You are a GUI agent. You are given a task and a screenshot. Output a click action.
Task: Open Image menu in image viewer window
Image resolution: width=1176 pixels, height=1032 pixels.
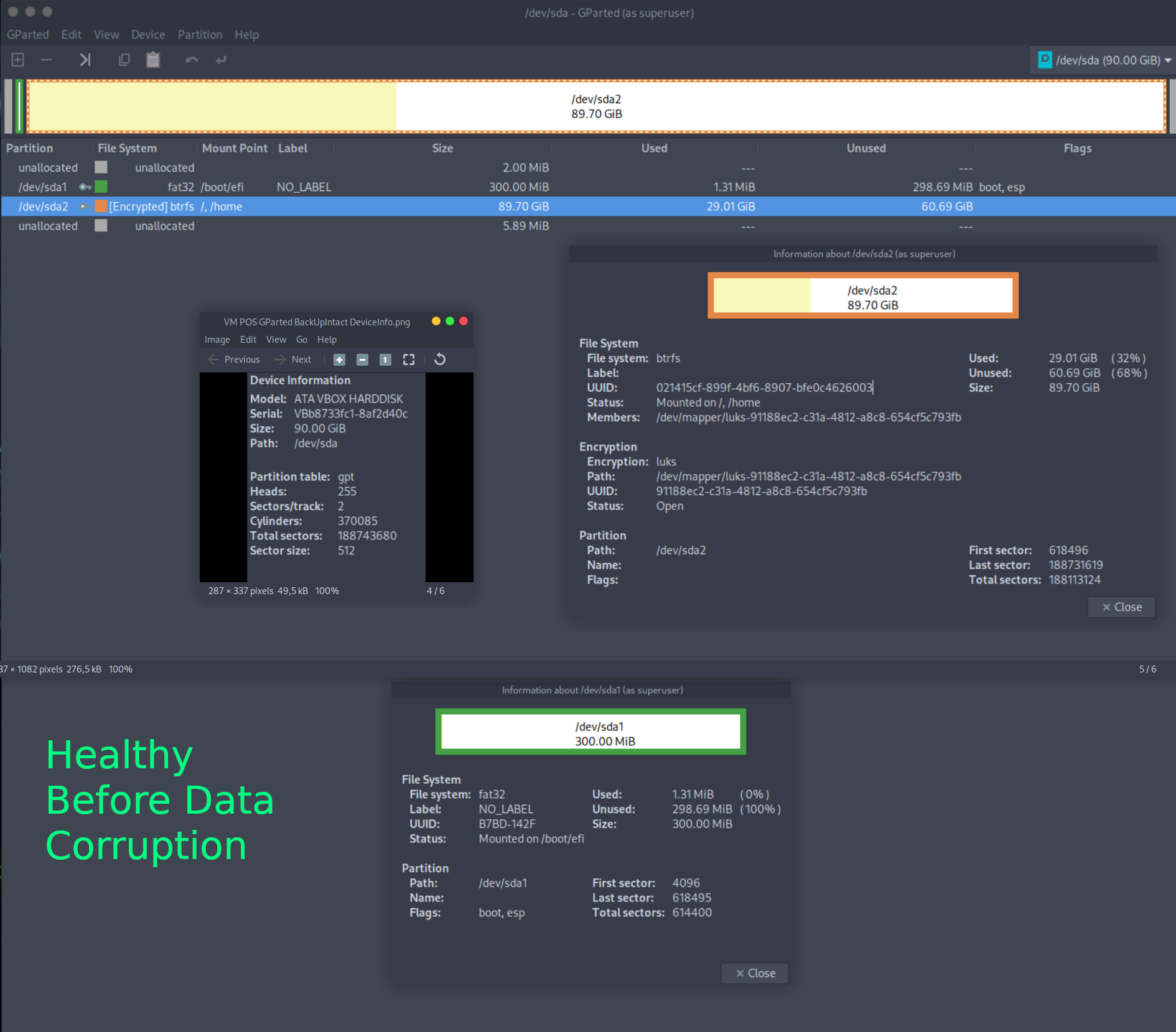point(217,340)
